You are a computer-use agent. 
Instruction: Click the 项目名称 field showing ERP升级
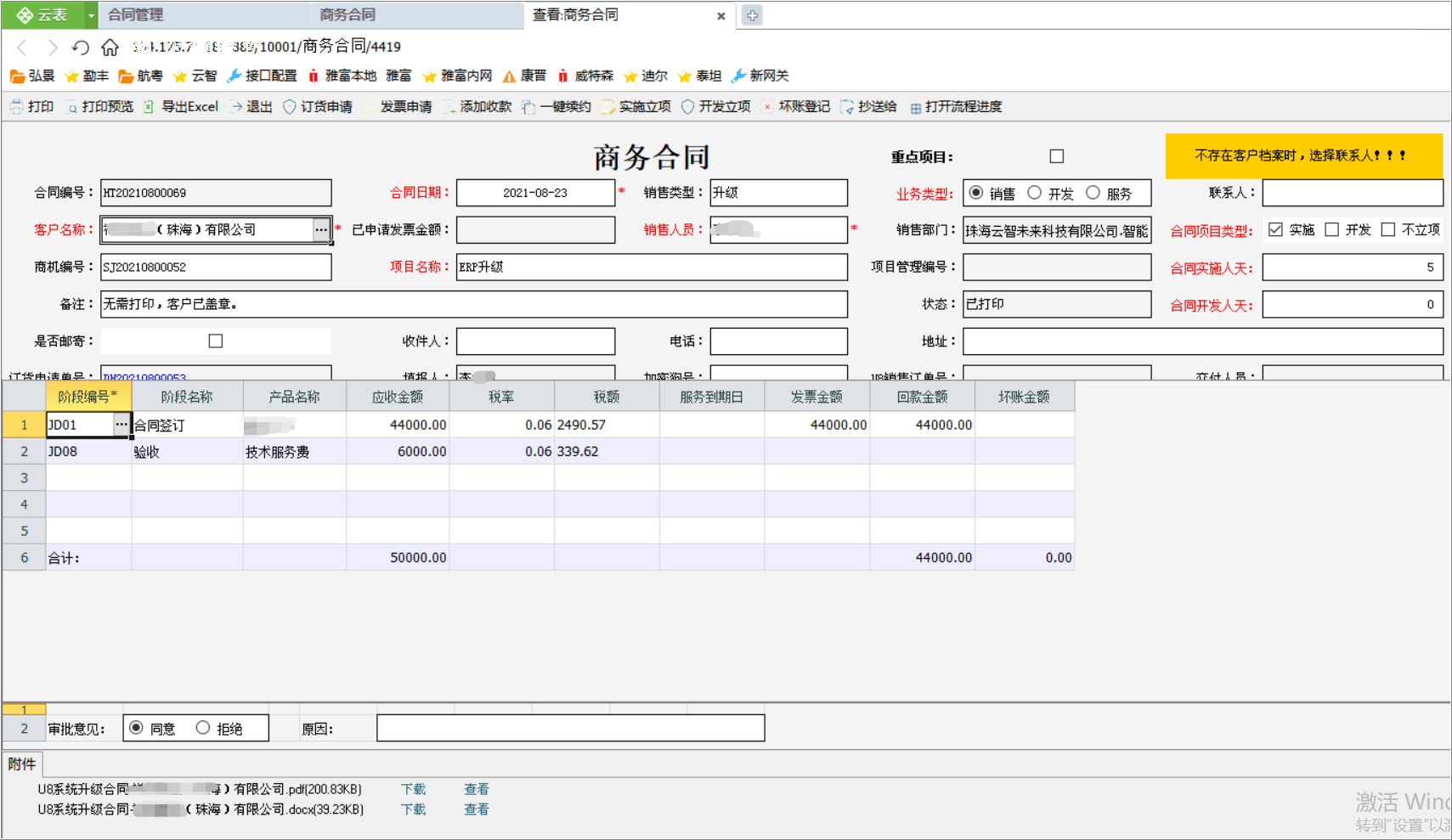(x=652, y=267)
